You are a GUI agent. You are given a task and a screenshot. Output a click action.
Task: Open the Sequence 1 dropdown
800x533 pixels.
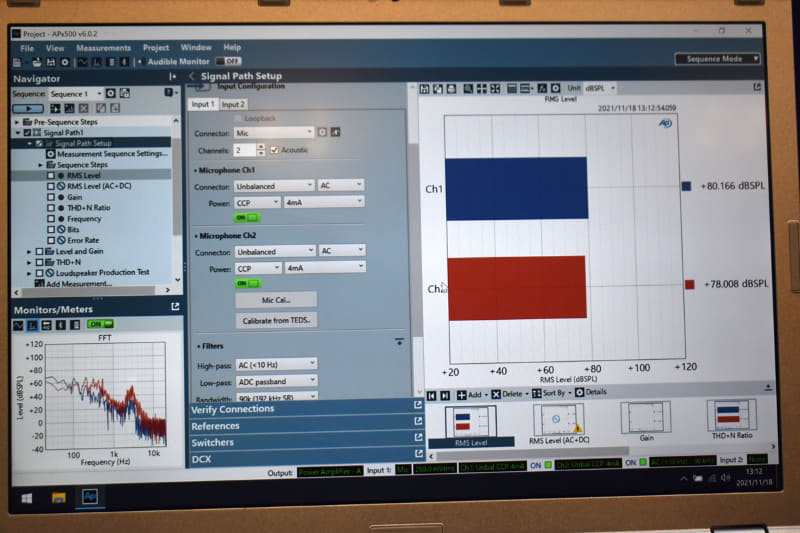(x=76, y=94)
